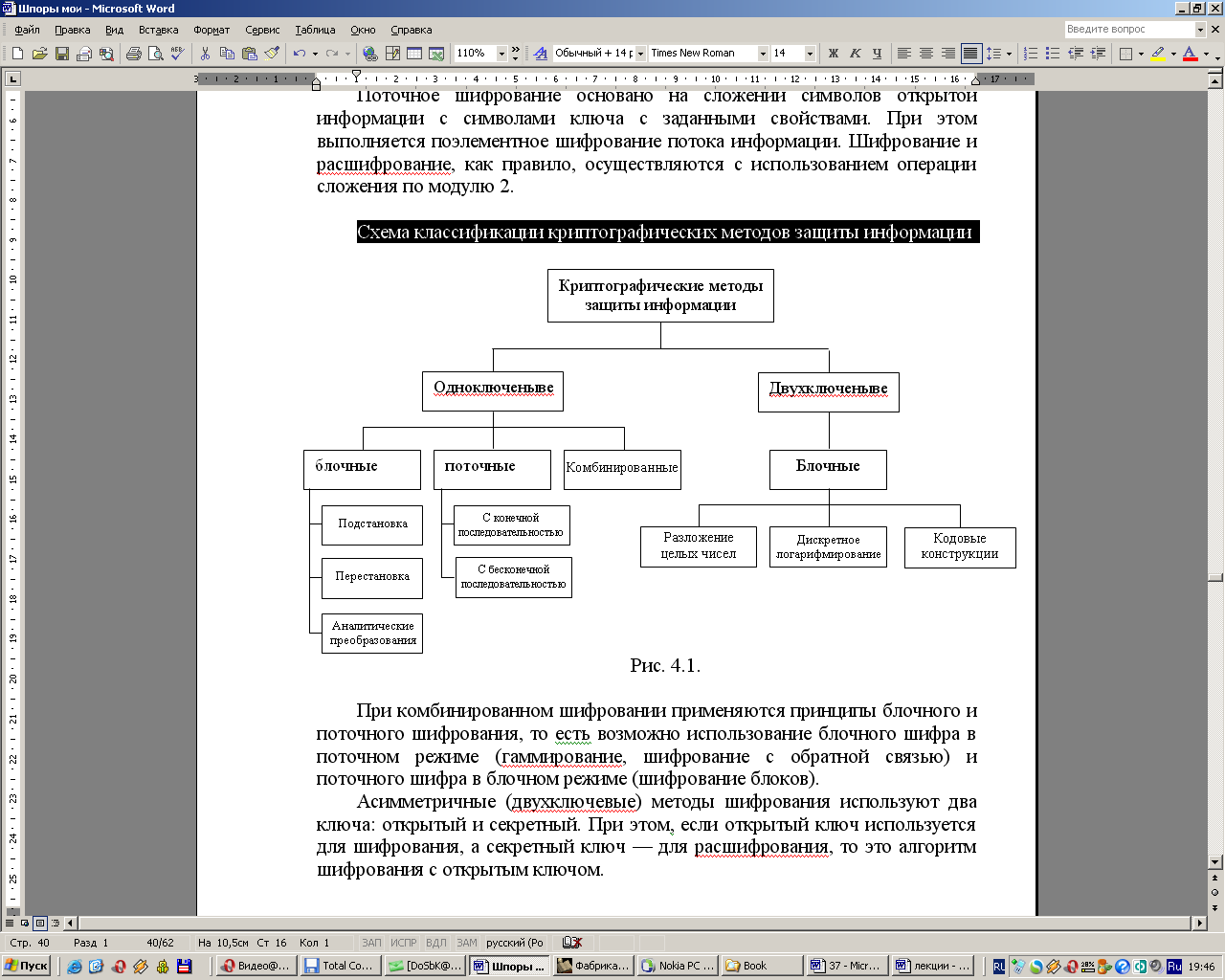
Task: Open the Формат menu
Action: coord(212,30)
